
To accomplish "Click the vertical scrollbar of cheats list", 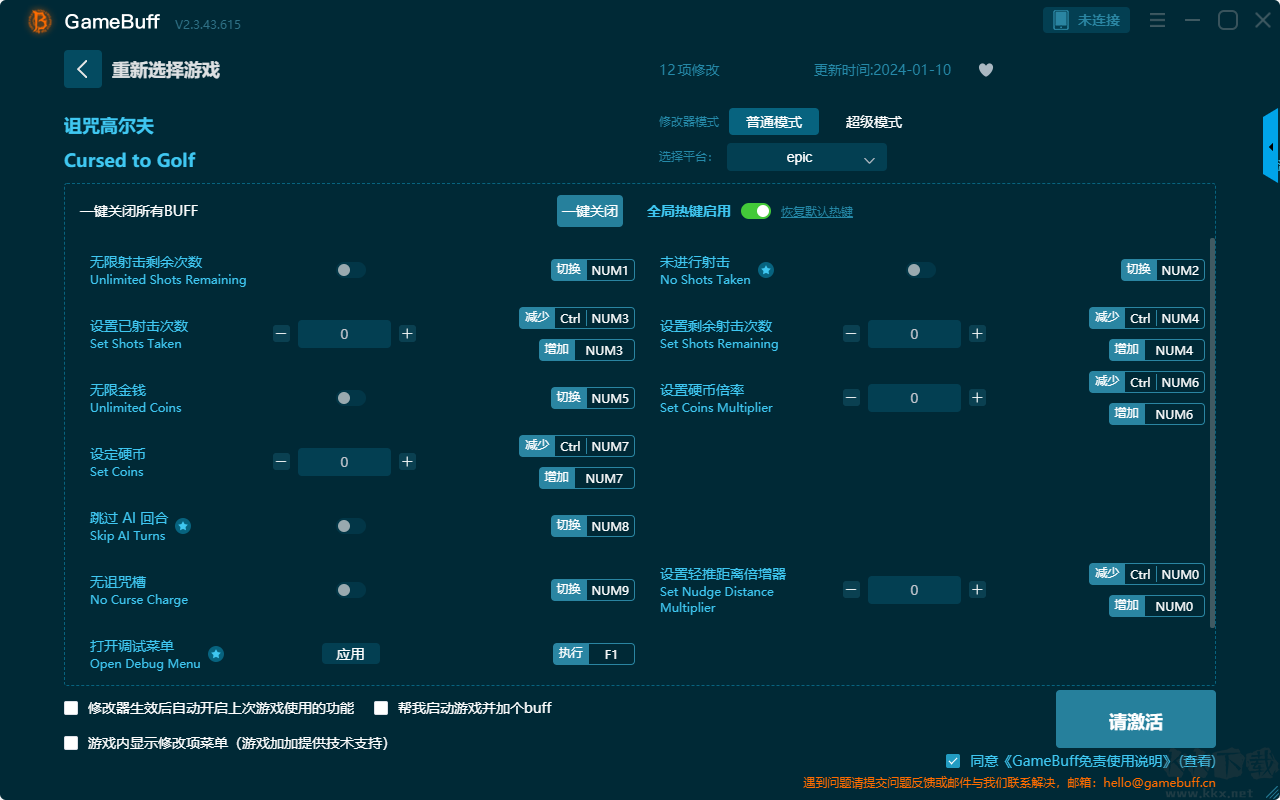I will (x=1213, y=433).
